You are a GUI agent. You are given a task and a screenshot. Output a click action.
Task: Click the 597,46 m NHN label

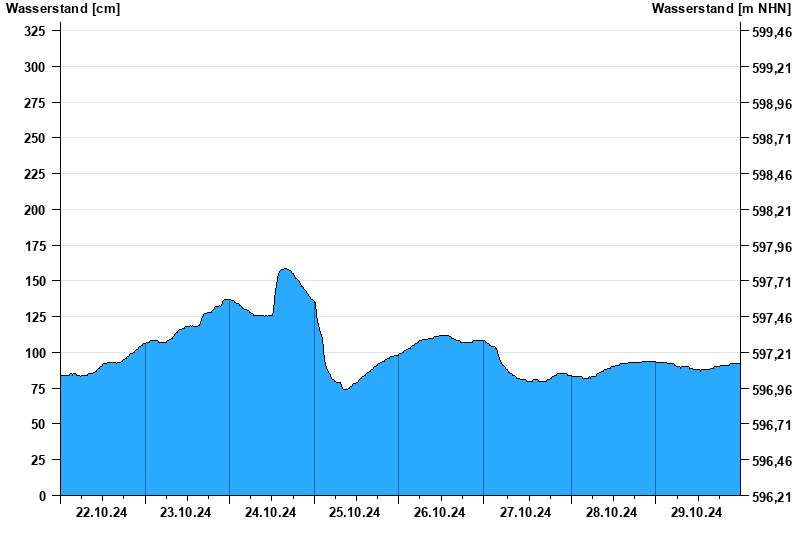[x=772, y=318]
